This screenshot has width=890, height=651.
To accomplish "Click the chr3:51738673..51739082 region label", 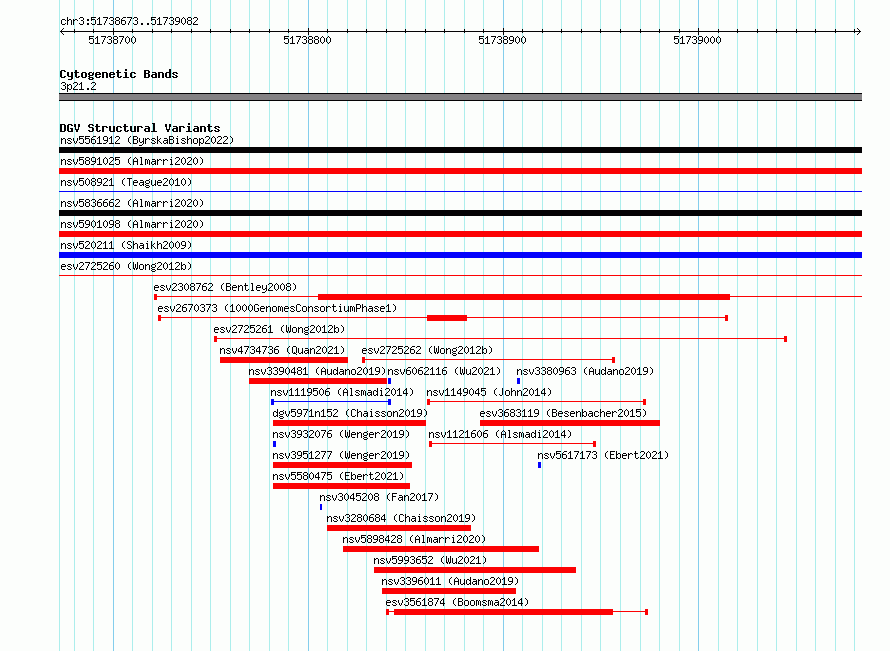I will [129, 21].
